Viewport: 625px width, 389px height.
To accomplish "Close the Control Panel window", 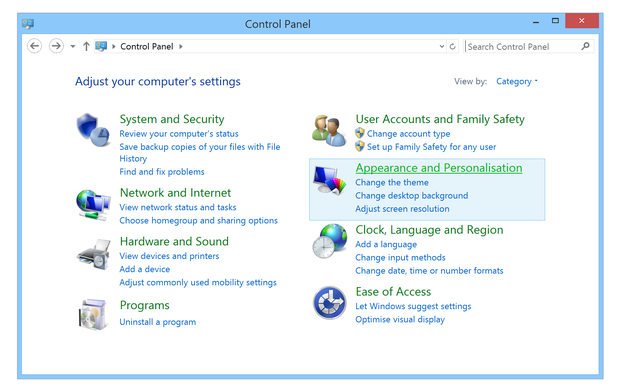I will tap(582, 21).
